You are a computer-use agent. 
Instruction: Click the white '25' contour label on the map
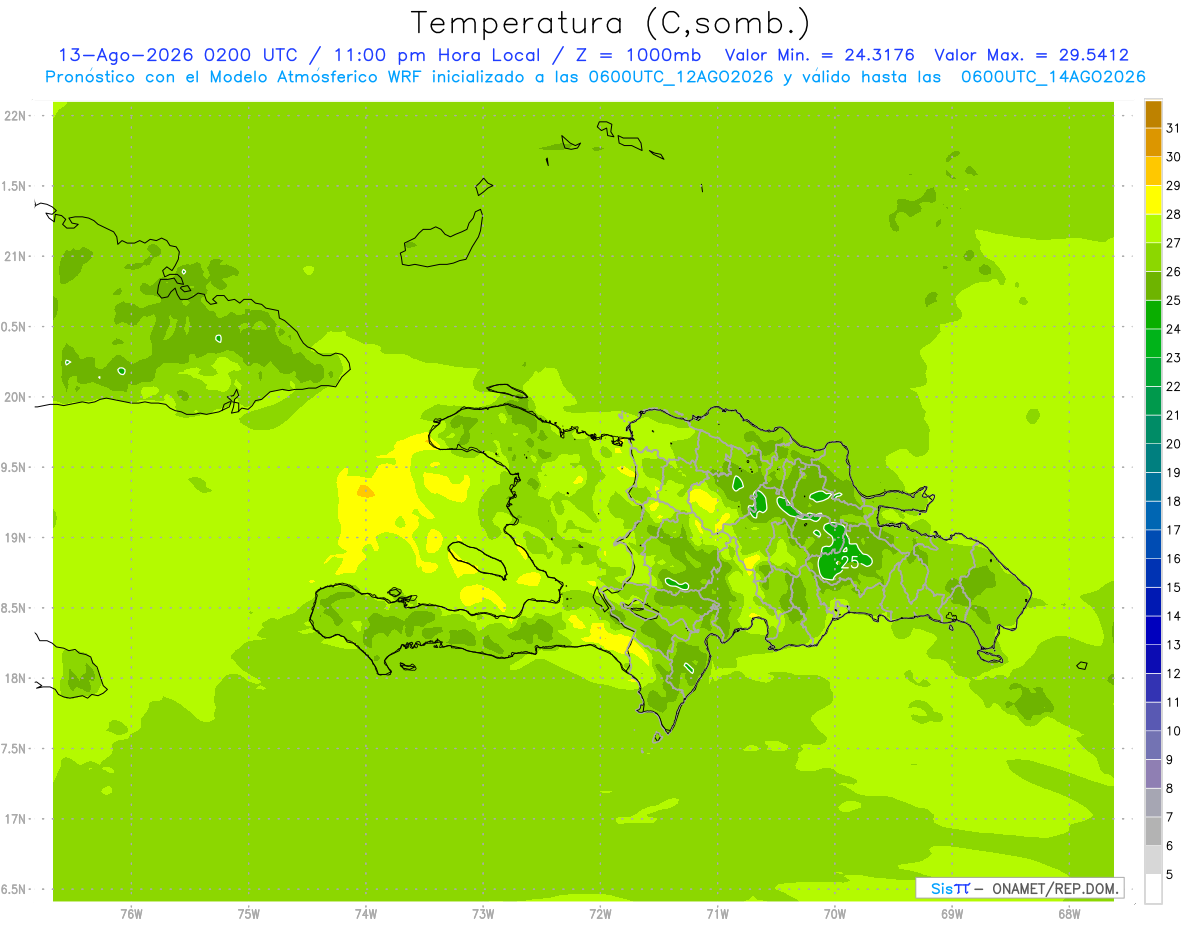coord(850,562)
